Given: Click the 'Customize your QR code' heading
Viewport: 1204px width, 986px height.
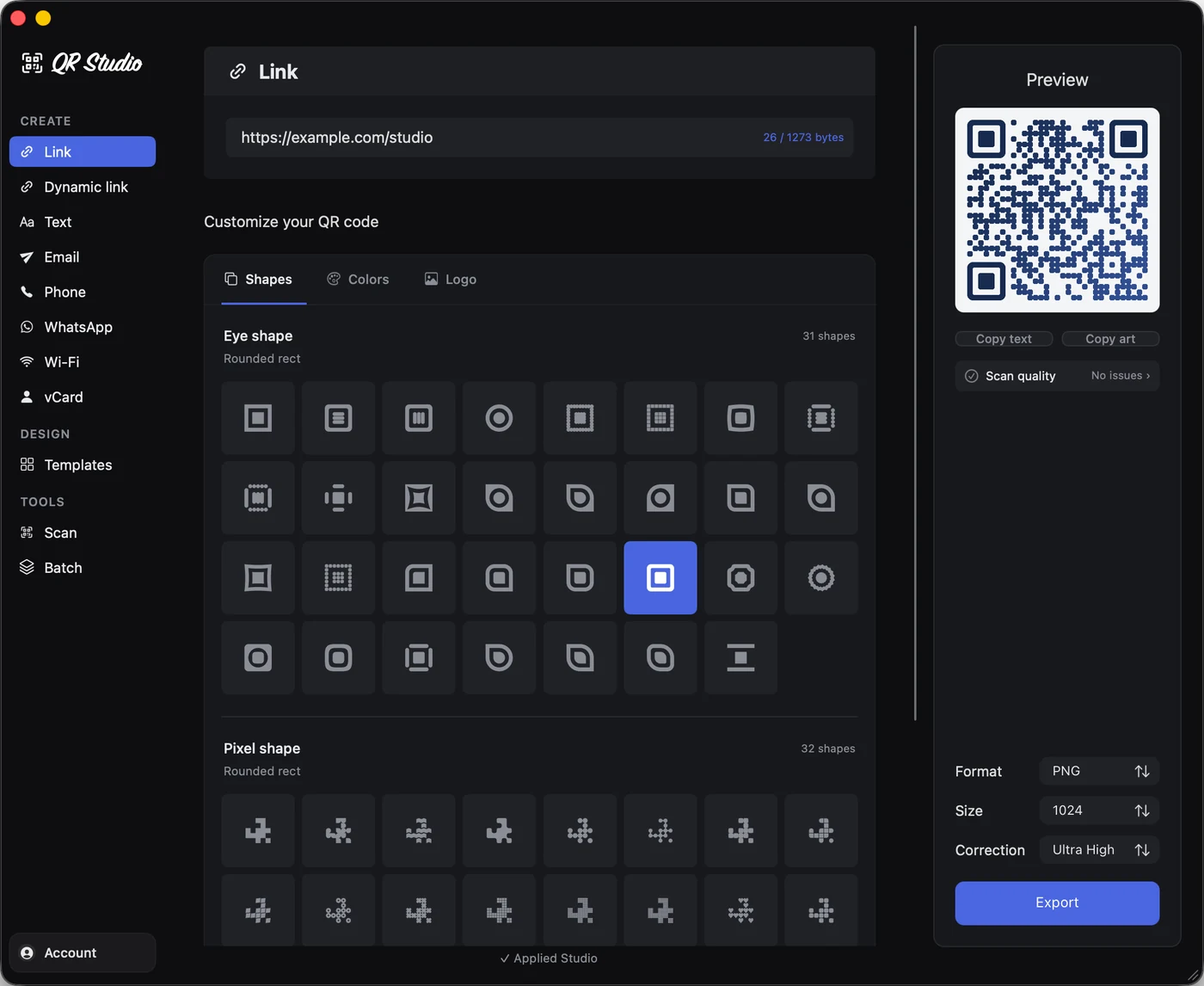Looking at the screenshot, I should point(292,222).
